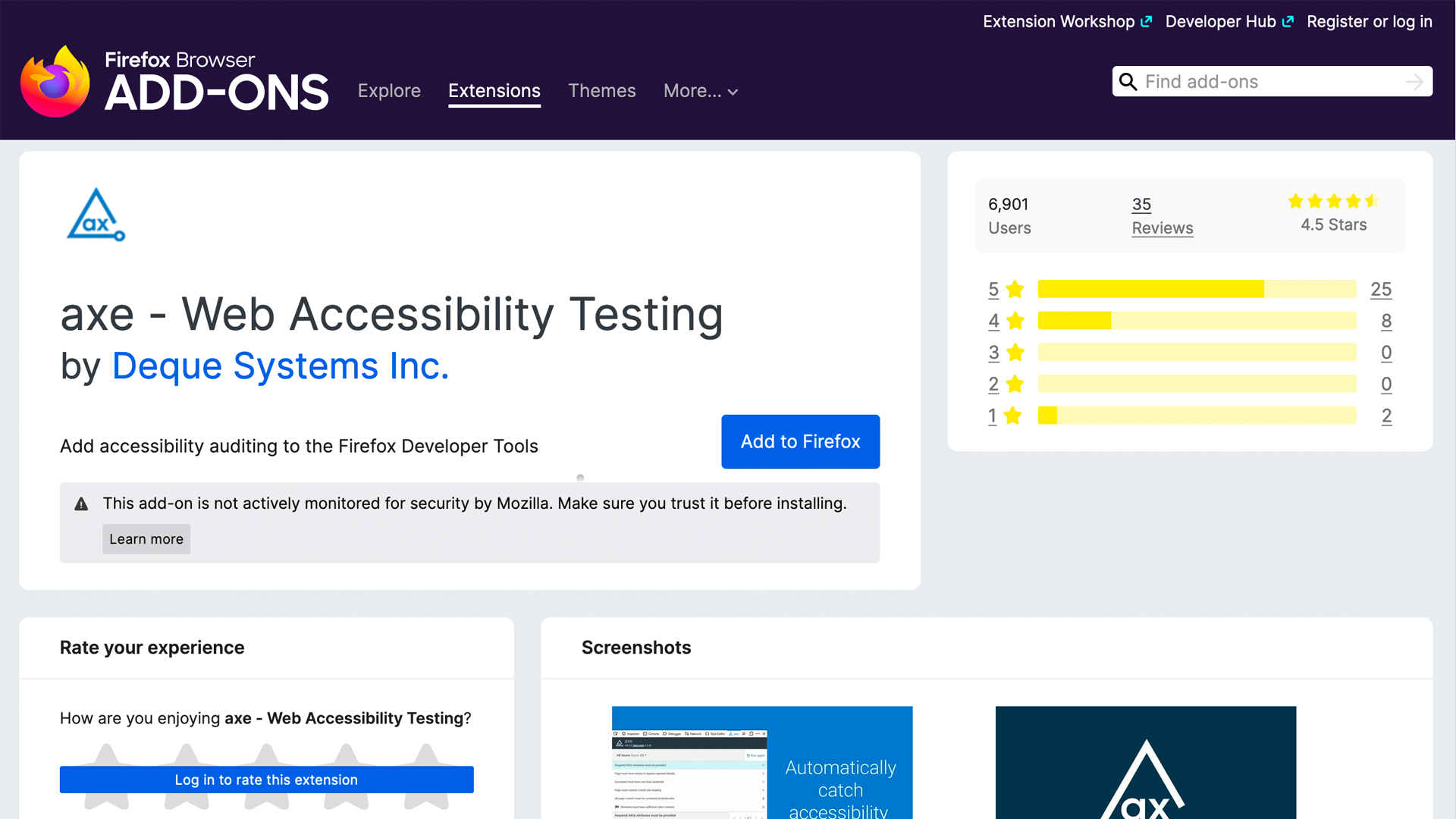Click the search magnifier icon
Image resolution: width=1456 pixels, height=819 pixels.
pos(1127,81)
